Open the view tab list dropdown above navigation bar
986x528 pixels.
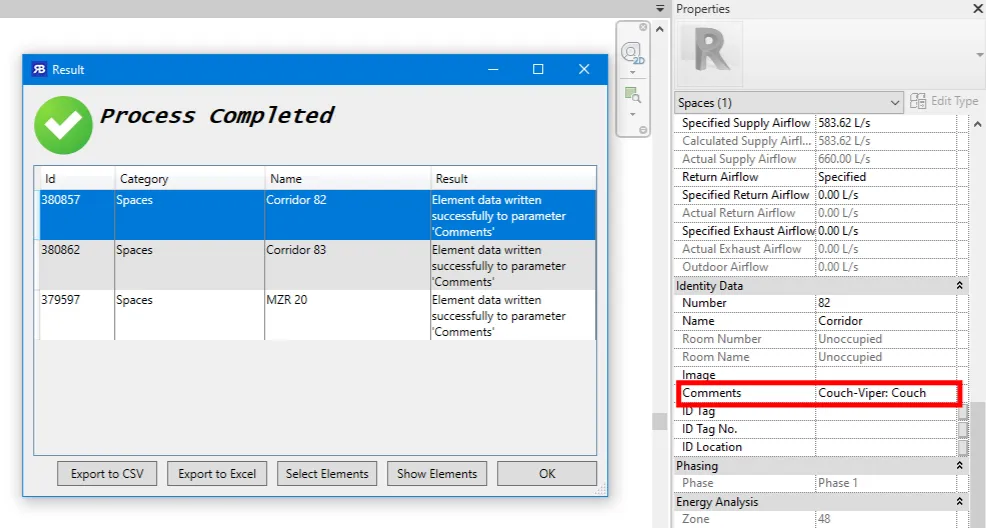pyautogui.click(x=660, y=9)
